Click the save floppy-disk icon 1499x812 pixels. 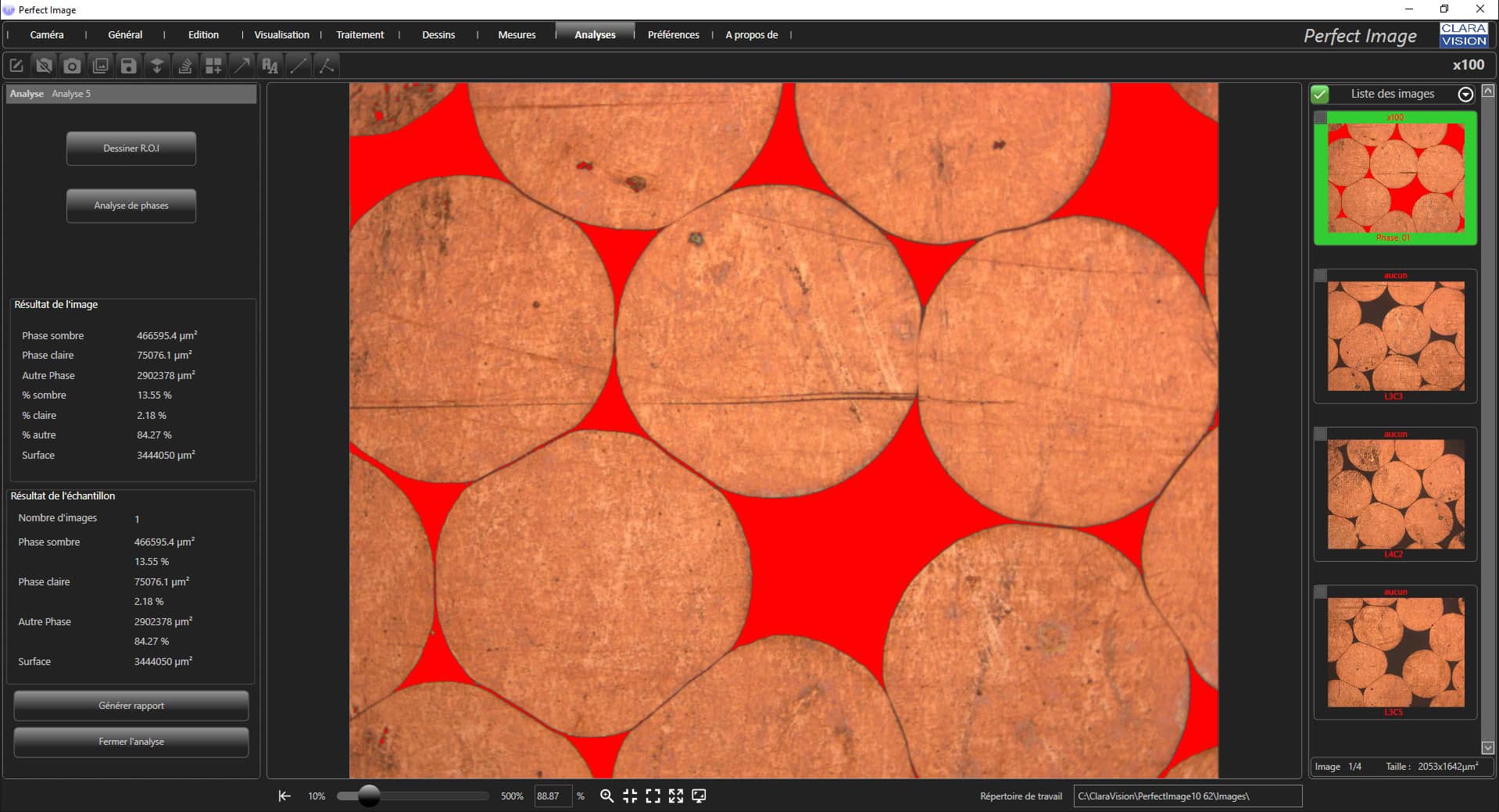point(129,66)
